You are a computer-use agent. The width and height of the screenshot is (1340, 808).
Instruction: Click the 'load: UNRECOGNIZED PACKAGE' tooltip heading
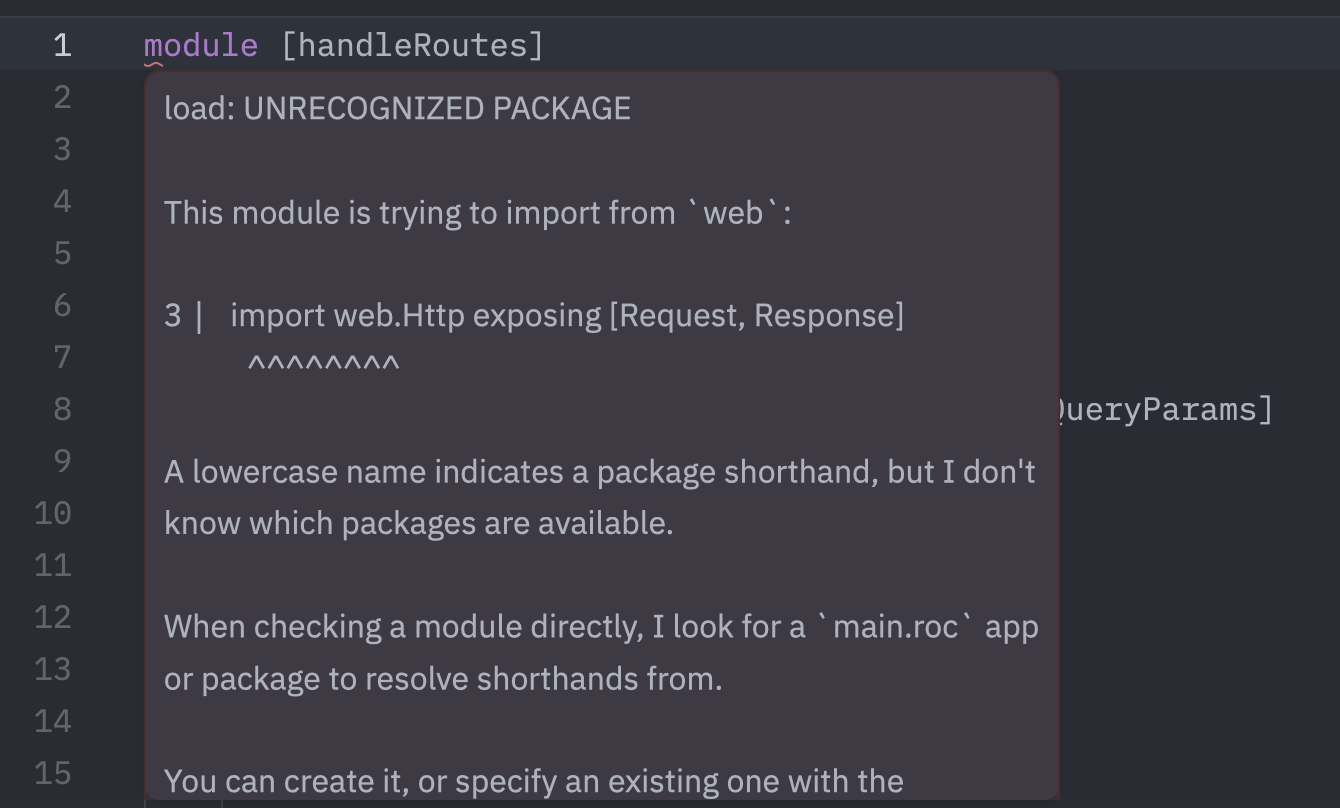coord(397,108)
